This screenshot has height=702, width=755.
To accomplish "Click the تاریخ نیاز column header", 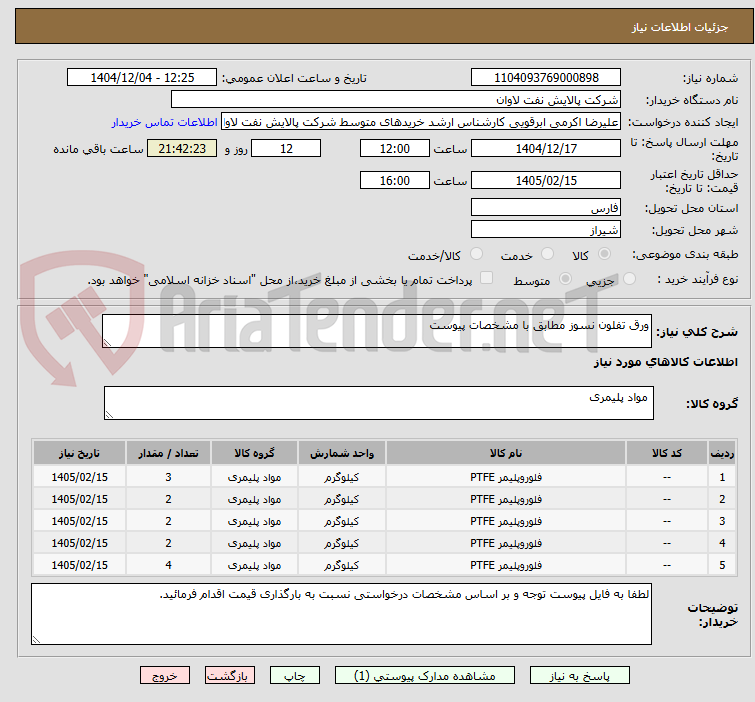I will 79,453.
